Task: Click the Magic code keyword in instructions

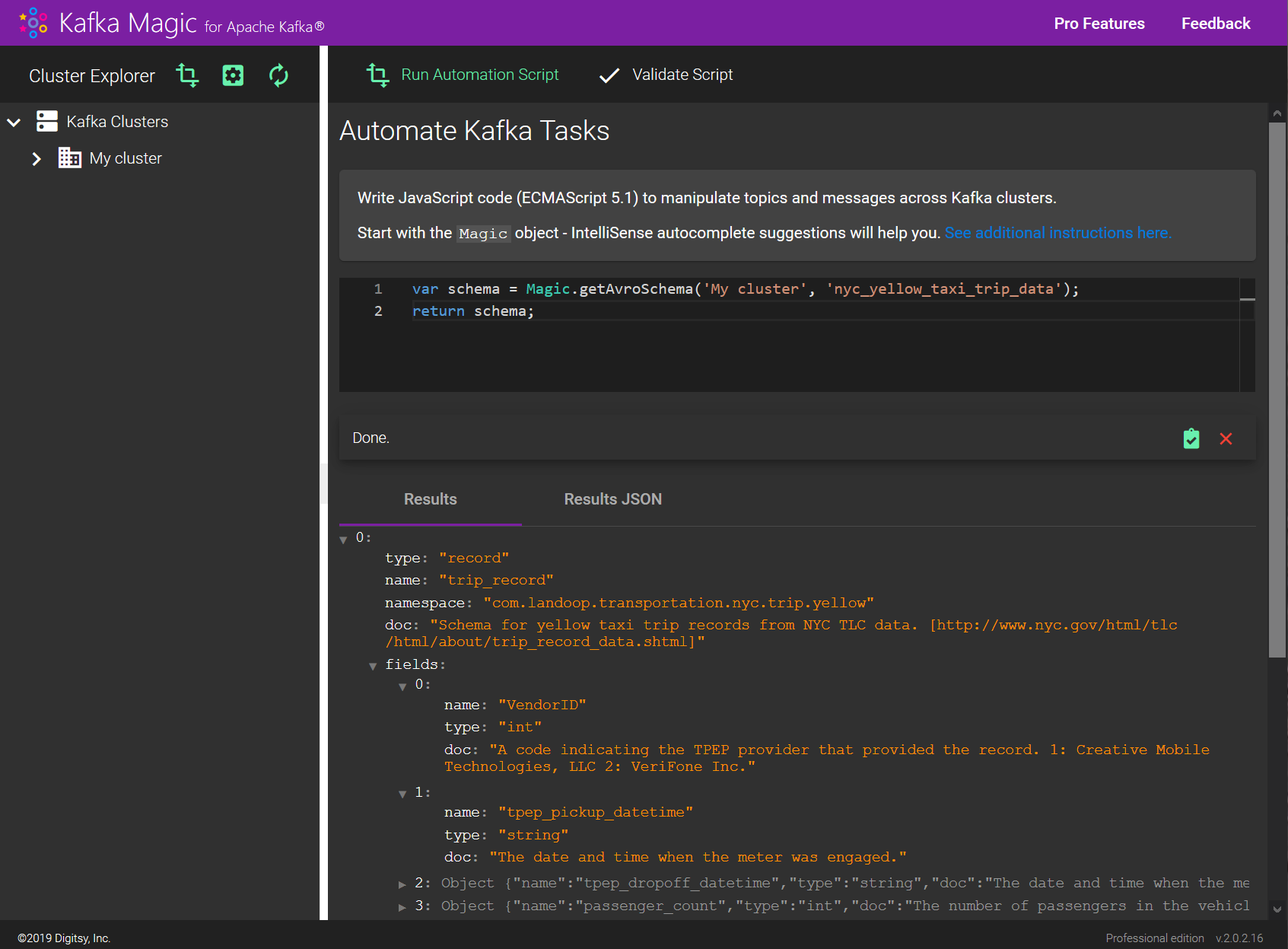Action: point(483,234)
